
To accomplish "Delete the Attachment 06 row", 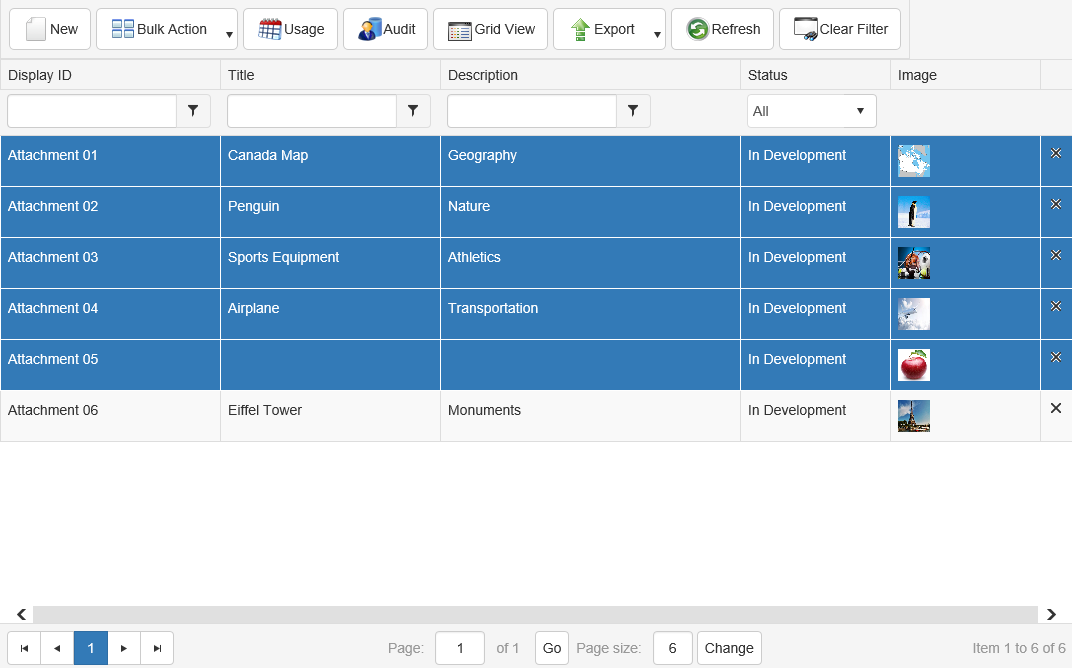I will 1055,408.
